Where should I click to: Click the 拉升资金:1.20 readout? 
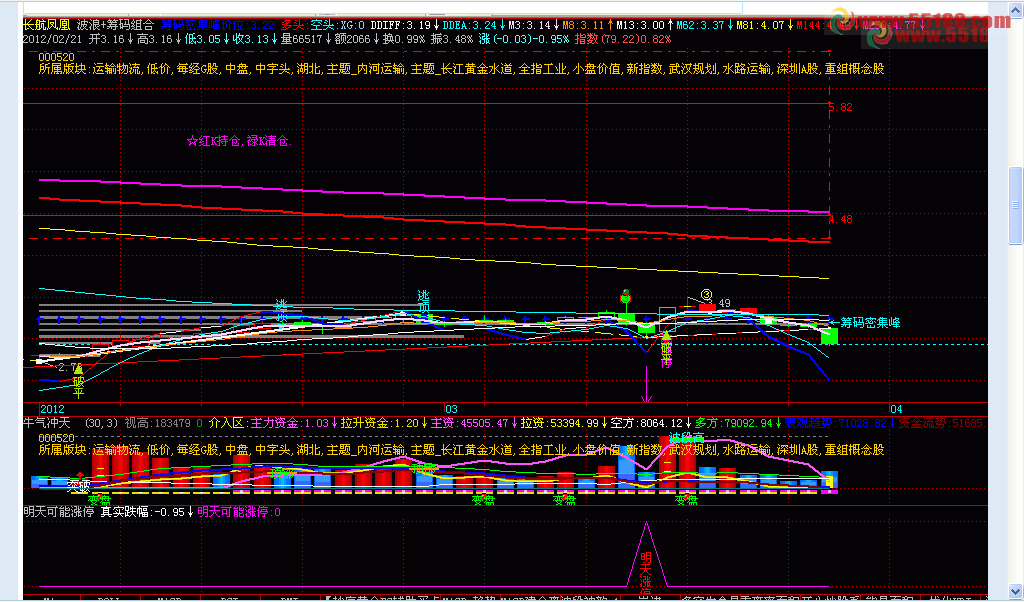tap(380, 423)
